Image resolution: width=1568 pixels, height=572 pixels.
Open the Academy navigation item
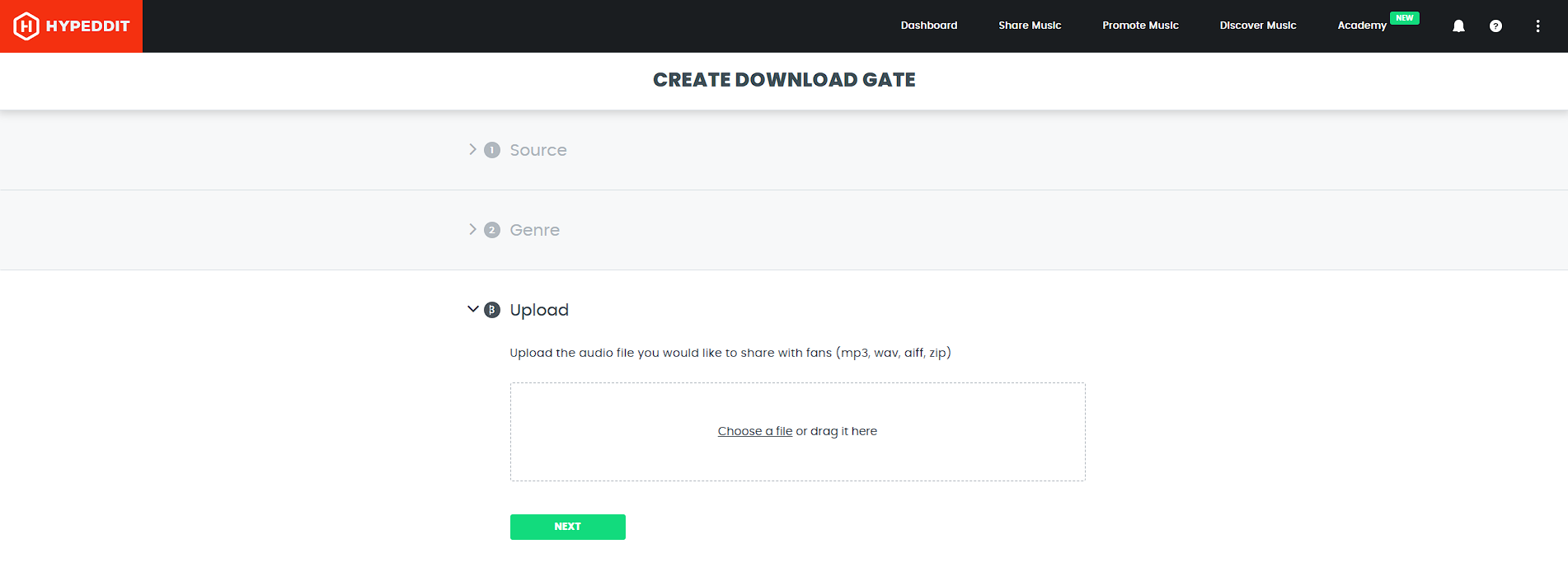click(x=1362, y=26)
